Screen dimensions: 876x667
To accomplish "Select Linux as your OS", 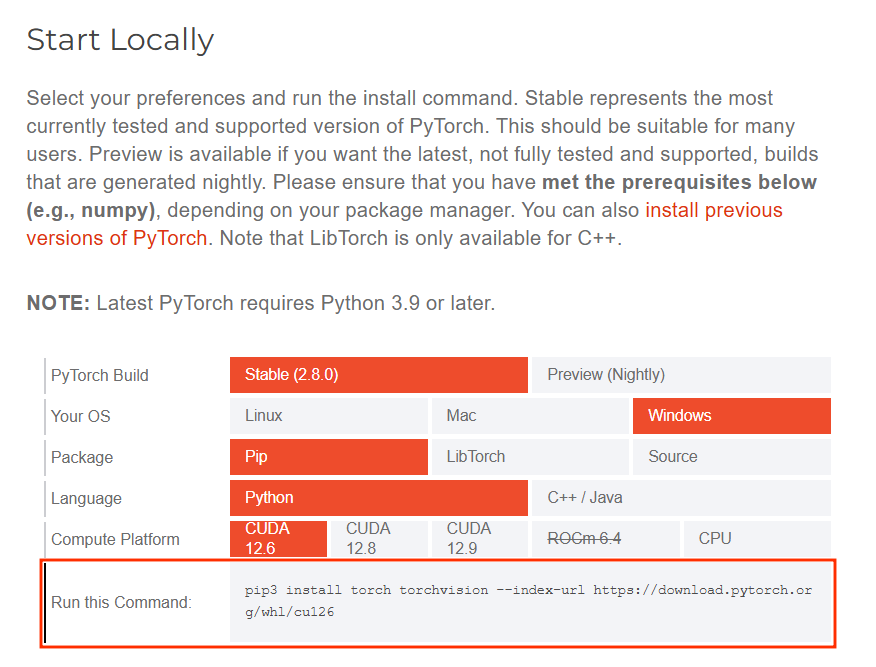I will [x=328, y=416].
